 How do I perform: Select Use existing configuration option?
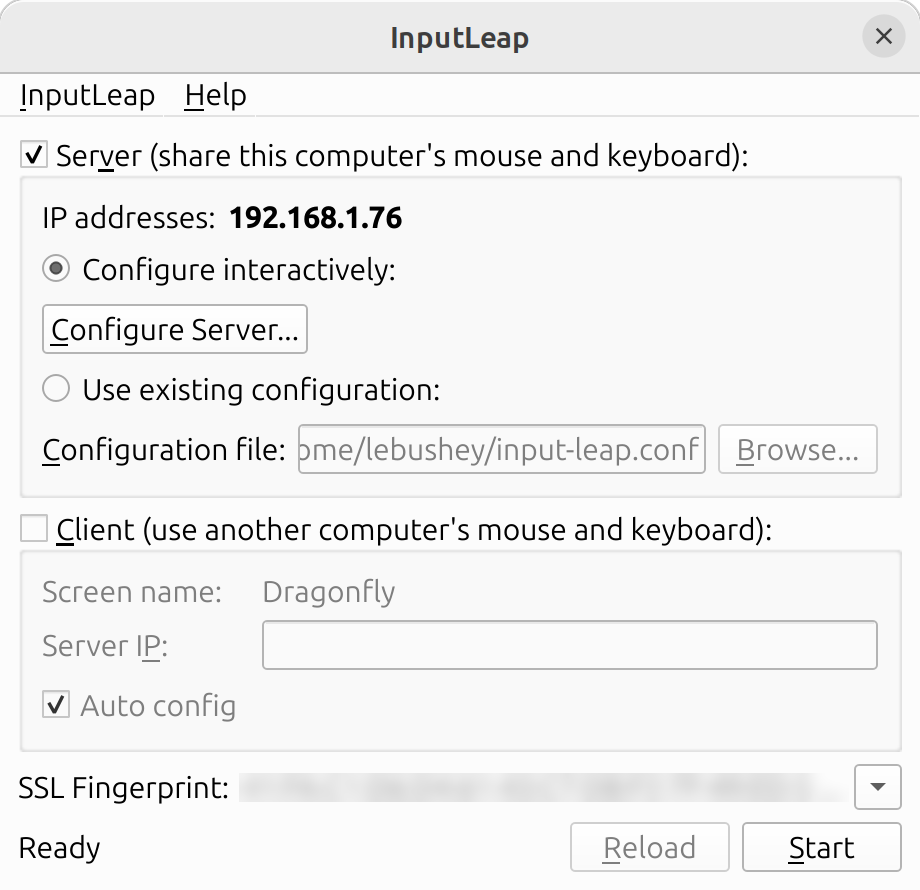pyautogui.click(x=56, y=389)
